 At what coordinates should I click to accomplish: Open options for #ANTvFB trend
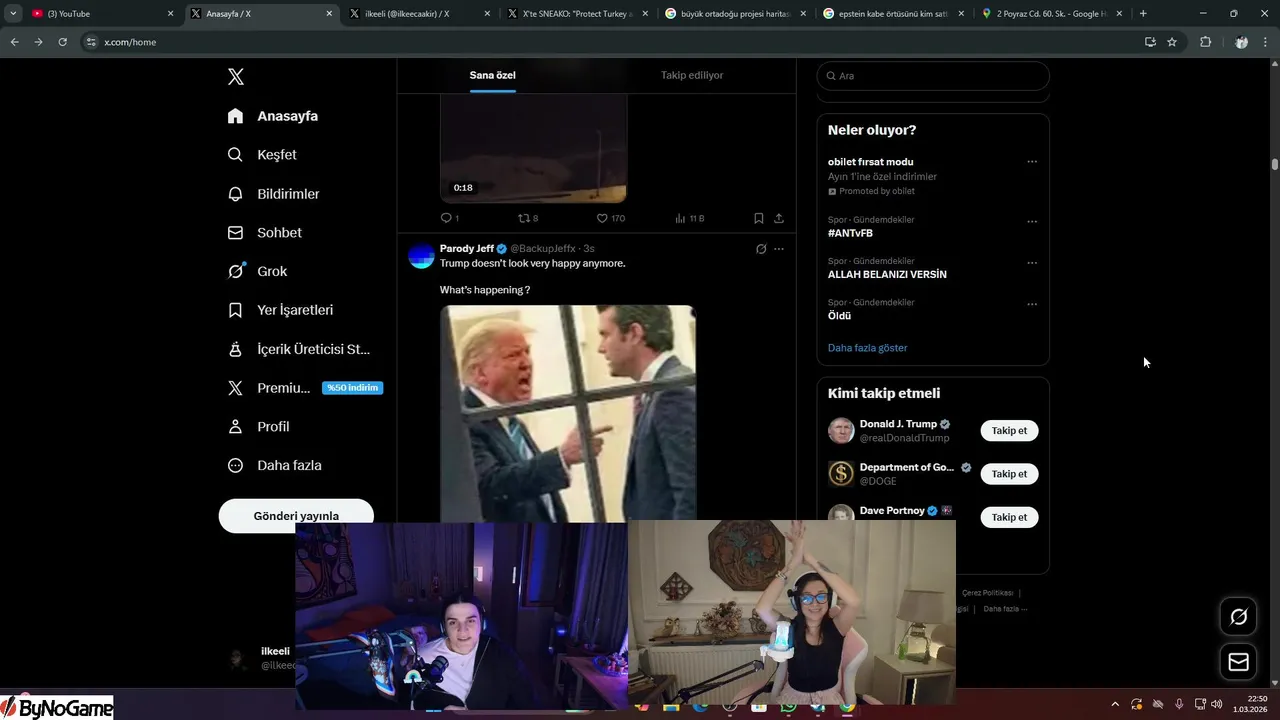(1032, 222)
